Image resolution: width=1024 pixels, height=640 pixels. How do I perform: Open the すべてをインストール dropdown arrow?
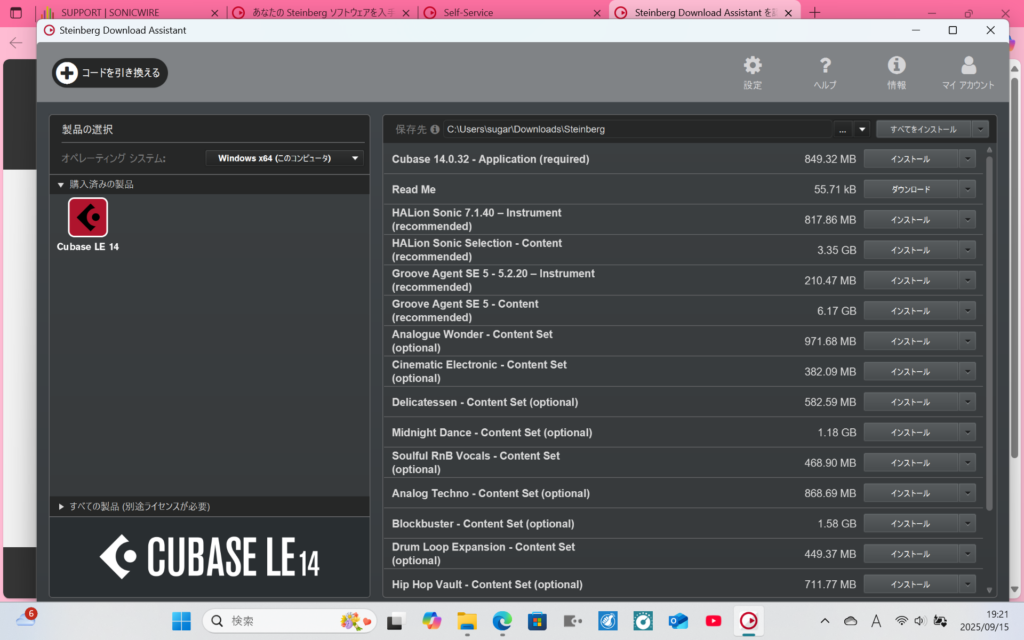pyautogui.click(x=980, y=129)
